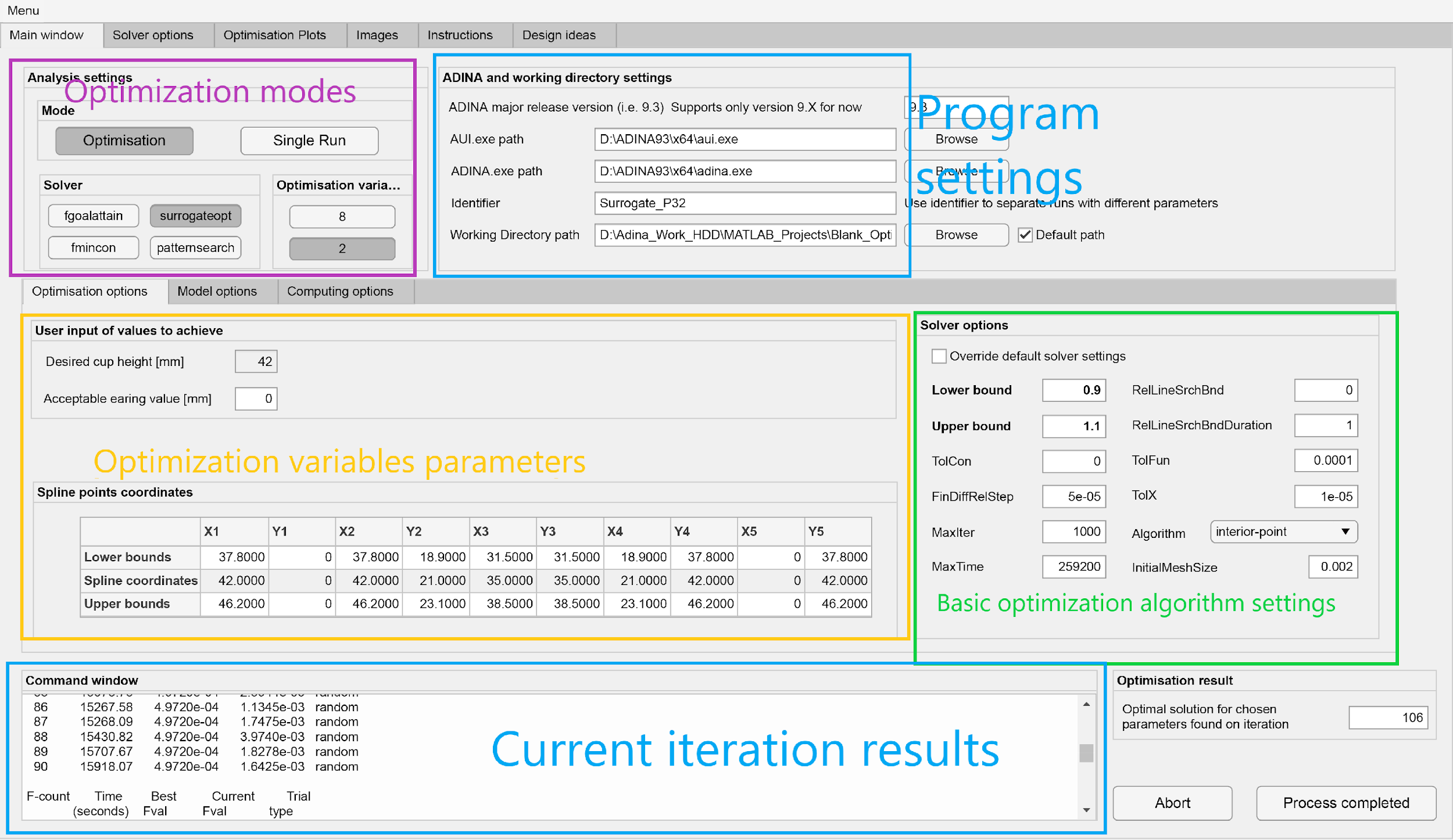The height and width of the screenshot is (840, 1453).
Task: Browse for the AUI.exe path
Action: [x=956, y=139]
